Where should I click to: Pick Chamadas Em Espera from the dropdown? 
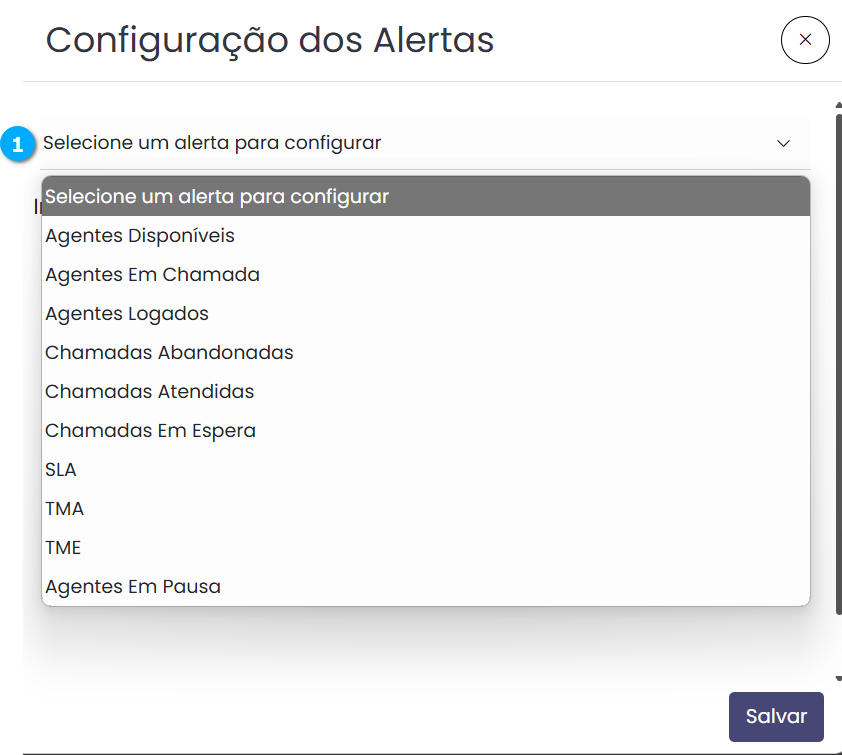pyautogui.click(x=150, y=431)
